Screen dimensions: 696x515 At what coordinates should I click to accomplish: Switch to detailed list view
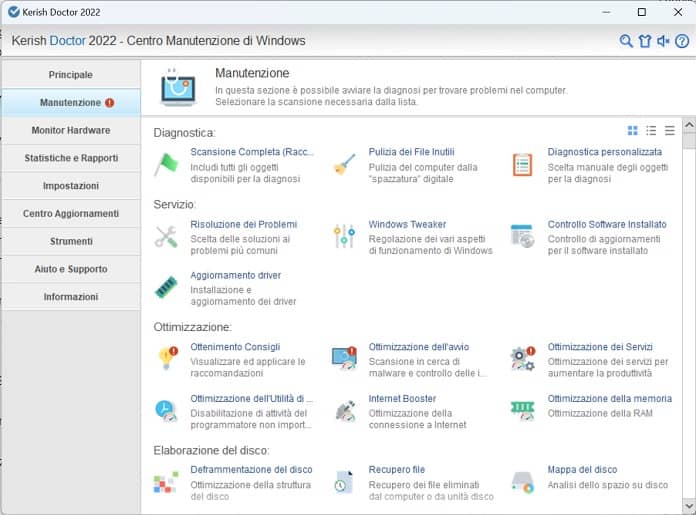point(651,131)
